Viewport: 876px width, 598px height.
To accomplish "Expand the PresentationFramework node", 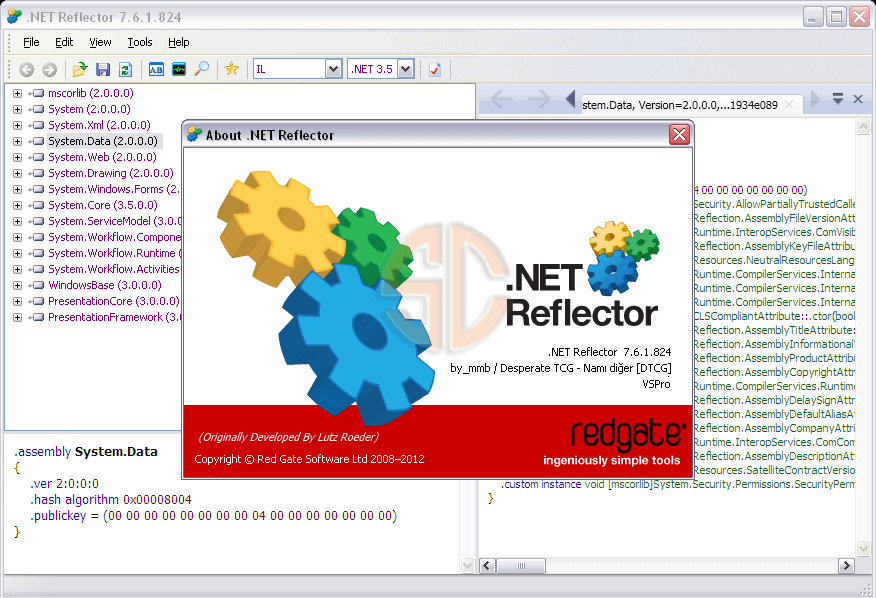I will click(x=17, y=317).
